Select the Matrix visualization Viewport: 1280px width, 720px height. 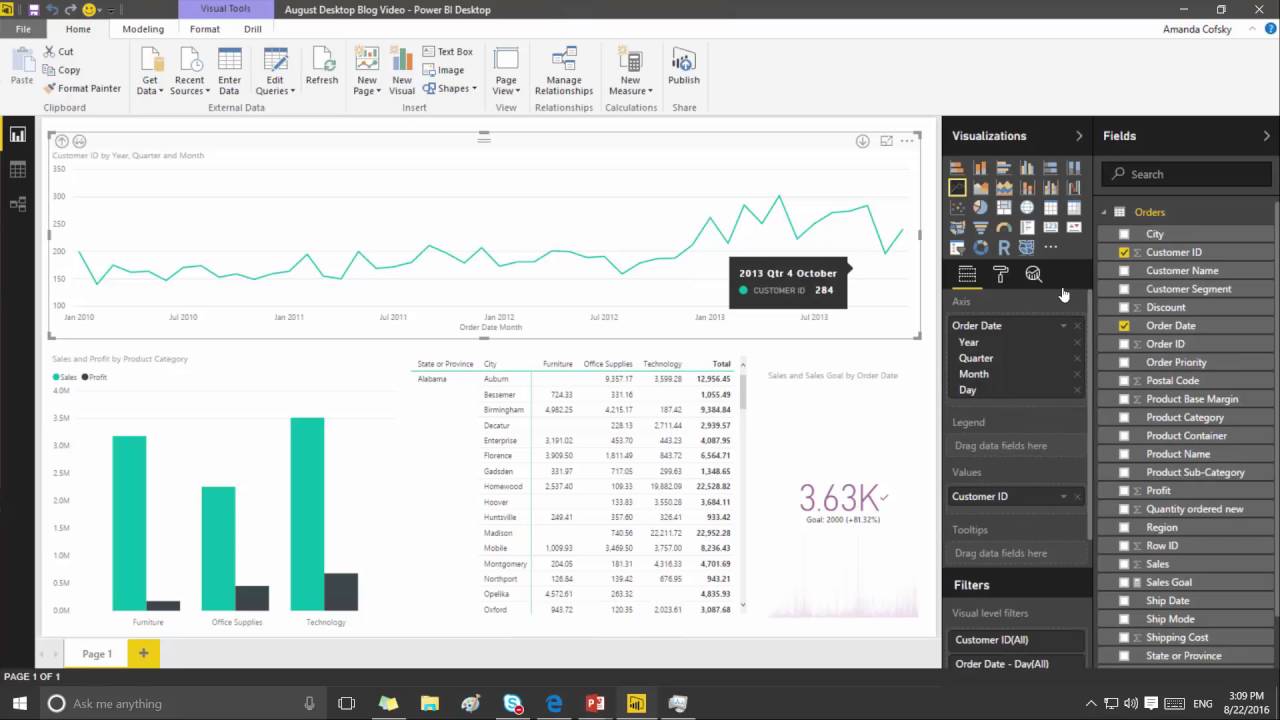[x=1074, y=207]
